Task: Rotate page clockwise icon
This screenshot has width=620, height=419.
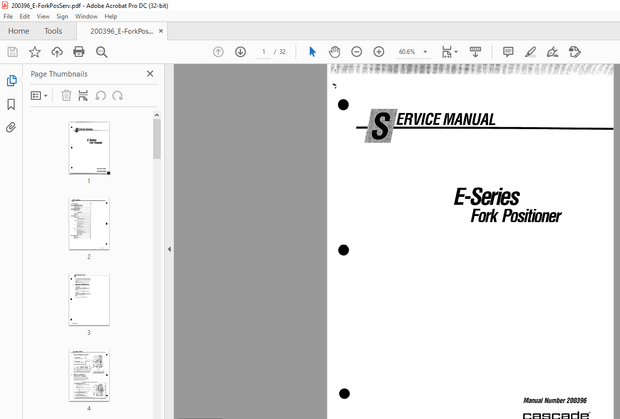Action: (117, 96)
